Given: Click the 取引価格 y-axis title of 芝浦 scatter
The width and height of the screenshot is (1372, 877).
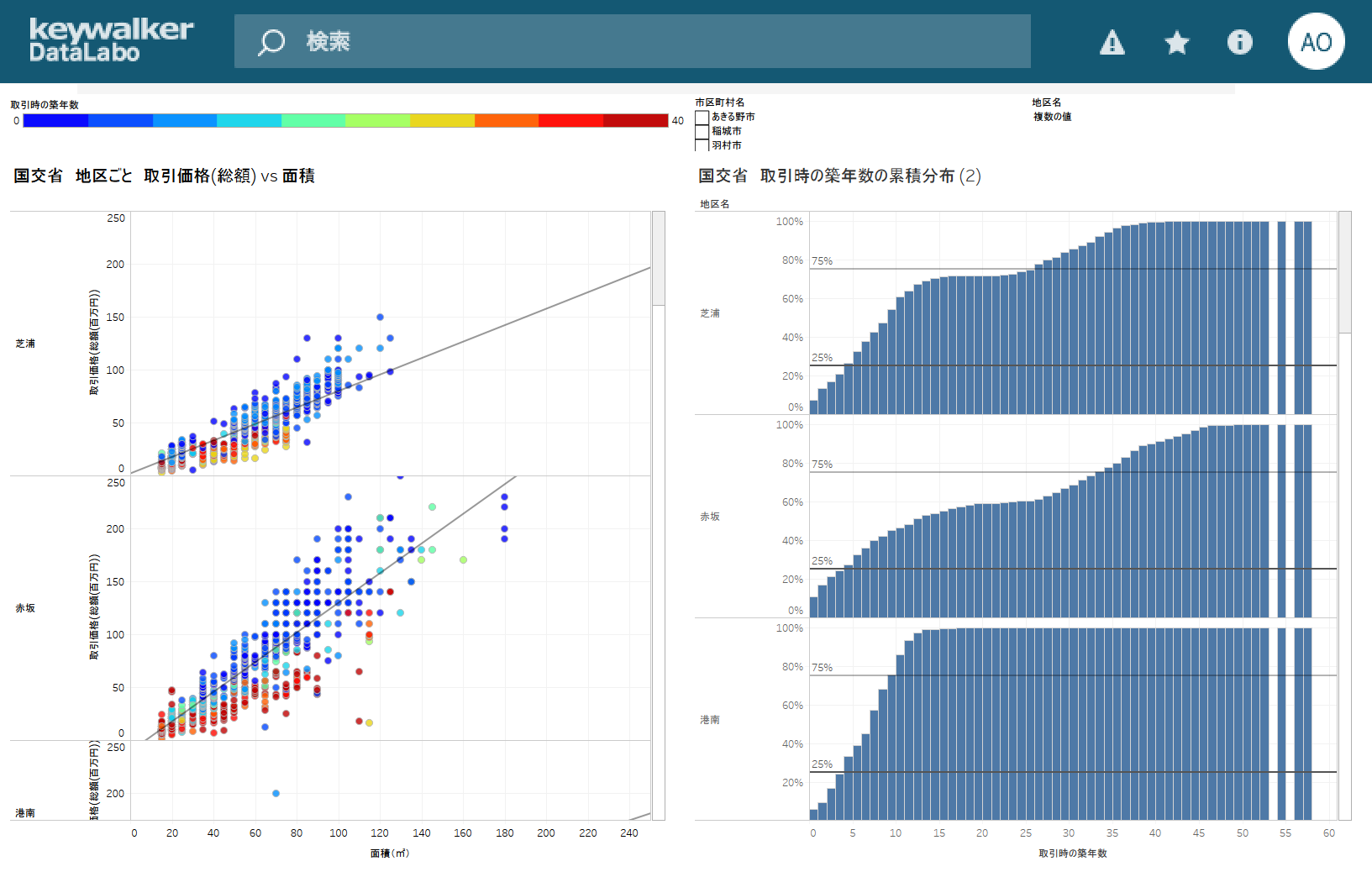Looking at the screenshot, I should [95, 343].
